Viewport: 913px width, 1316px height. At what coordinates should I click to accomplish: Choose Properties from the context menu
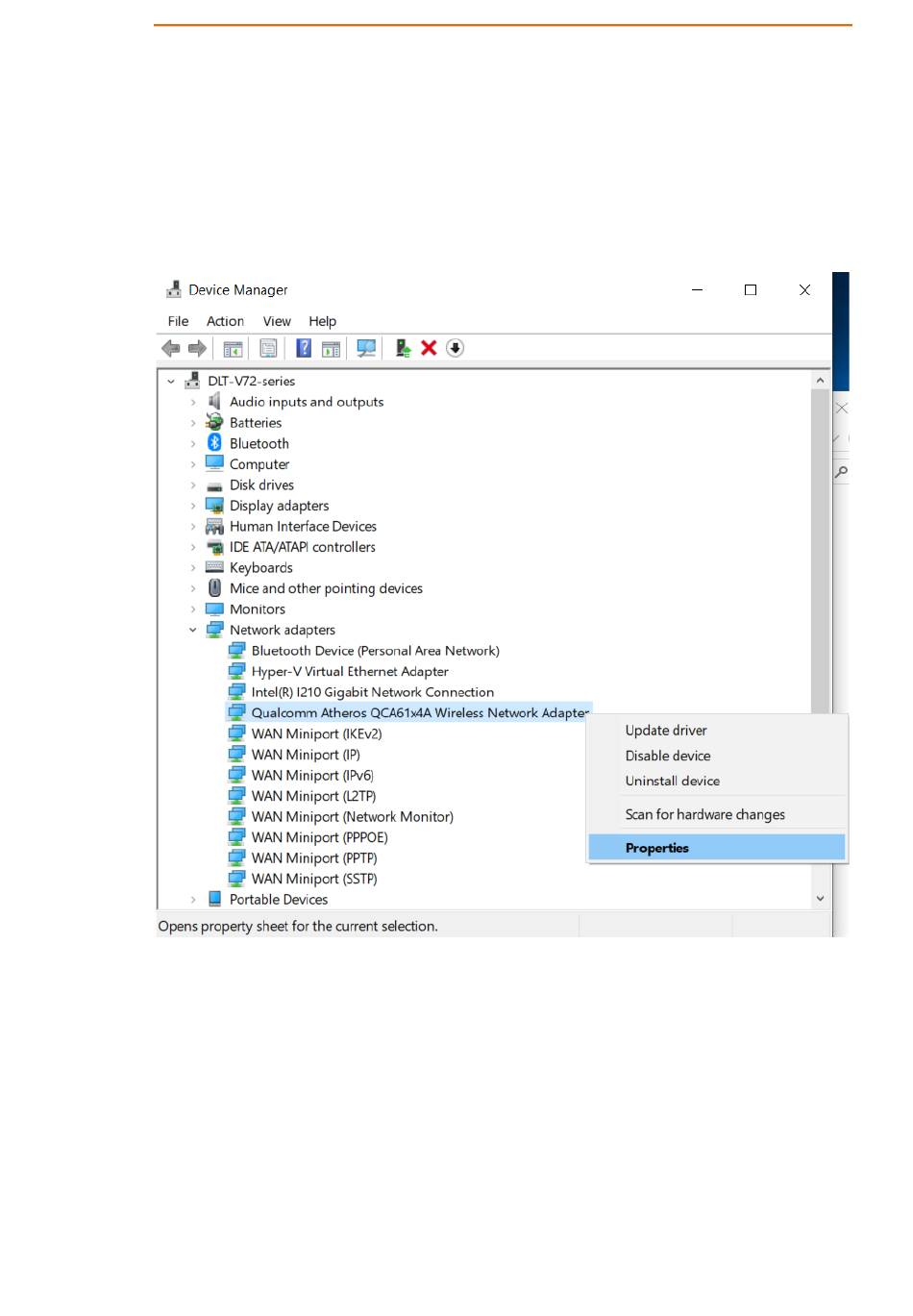coord(717,848)
